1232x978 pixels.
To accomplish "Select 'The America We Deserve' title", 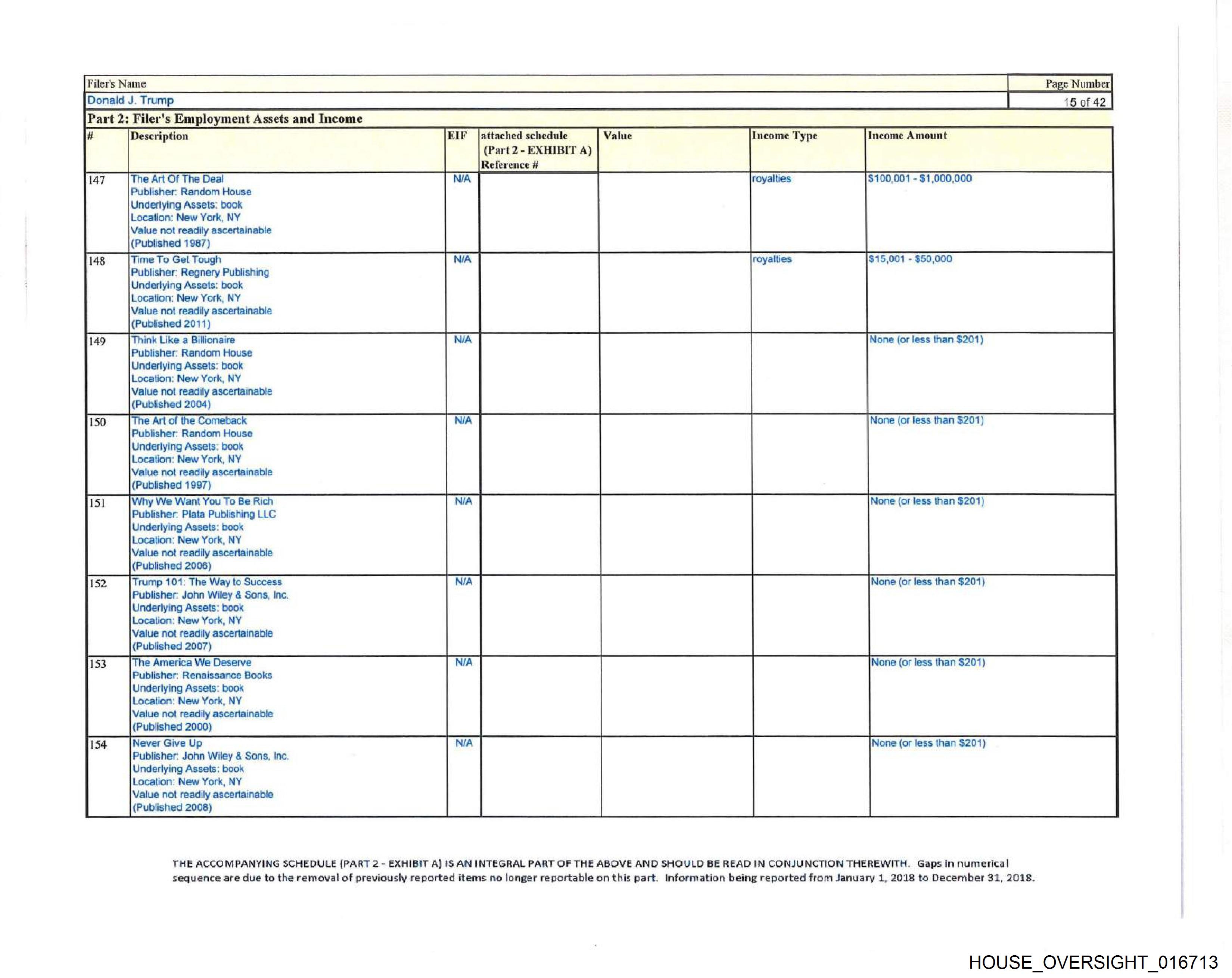I will [x=192, y=662].
